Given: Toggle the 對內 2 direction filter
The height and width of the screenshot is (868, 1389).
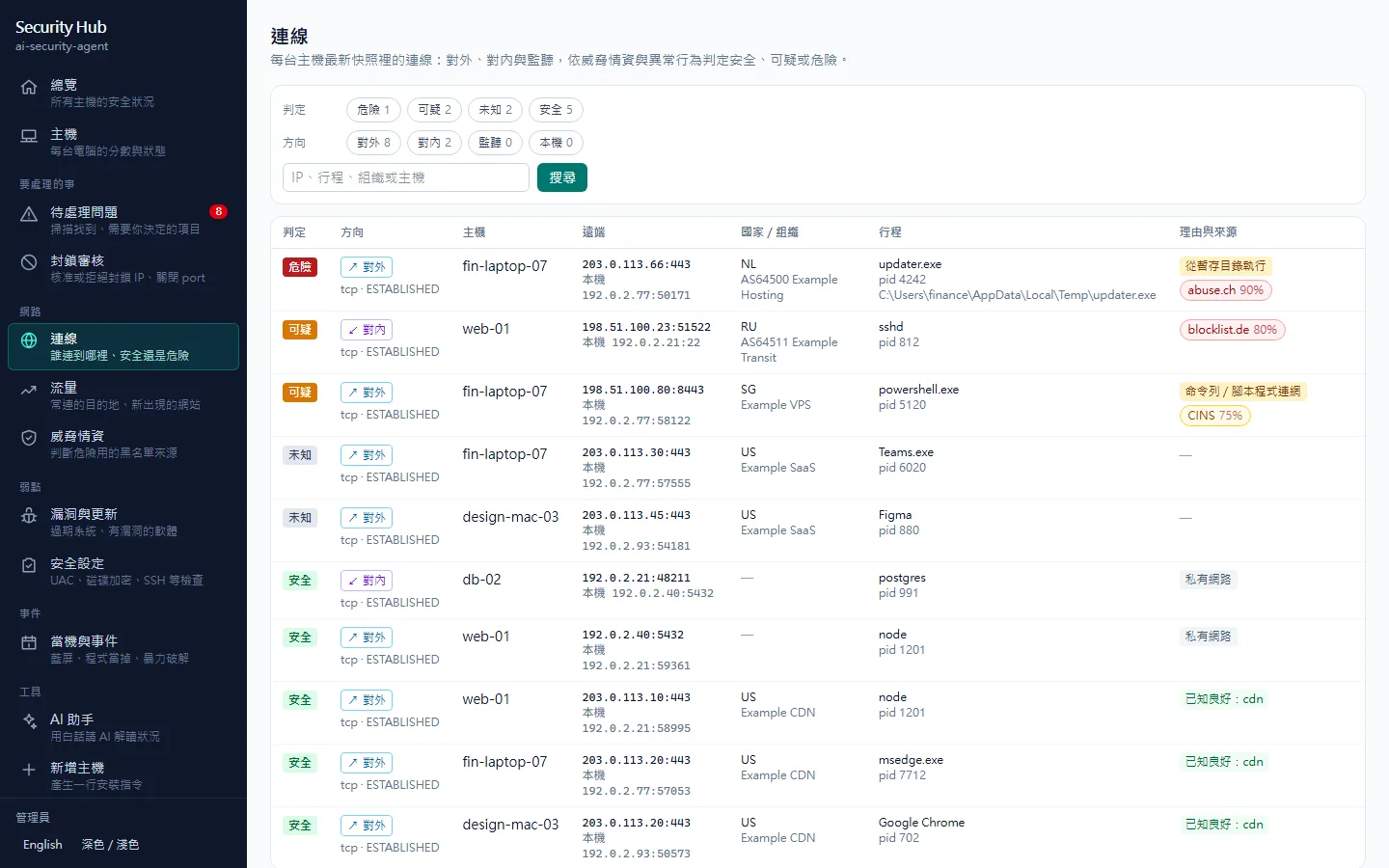Looking at the screenshot, I should click(434, 143).
